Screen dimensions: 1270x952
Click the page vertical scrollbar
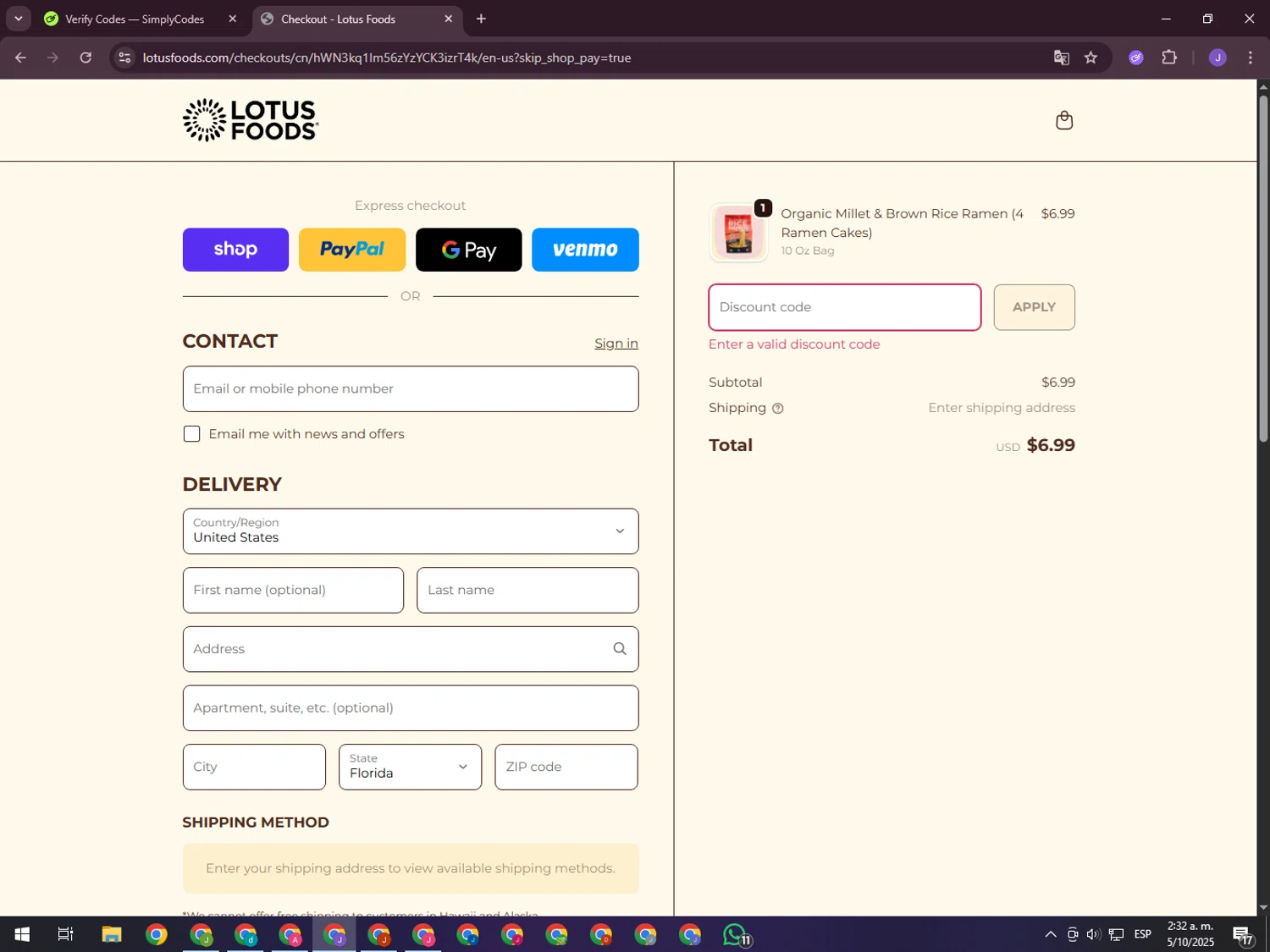coord(1263,267)
